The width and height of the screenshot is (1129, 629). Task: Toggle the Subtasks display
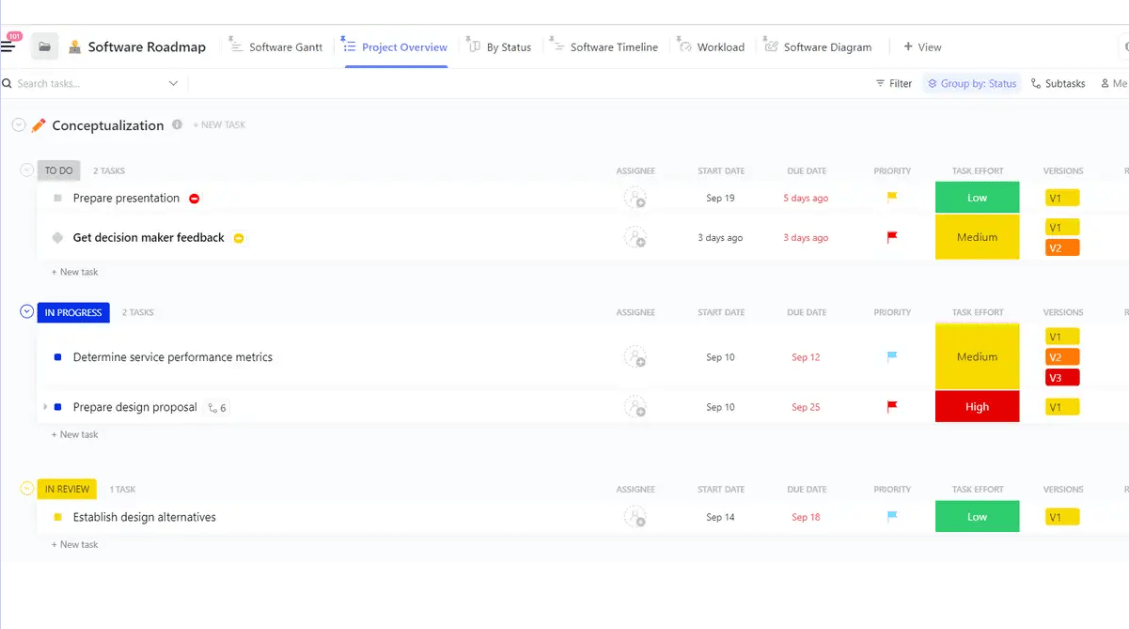tap(1058, 83)
